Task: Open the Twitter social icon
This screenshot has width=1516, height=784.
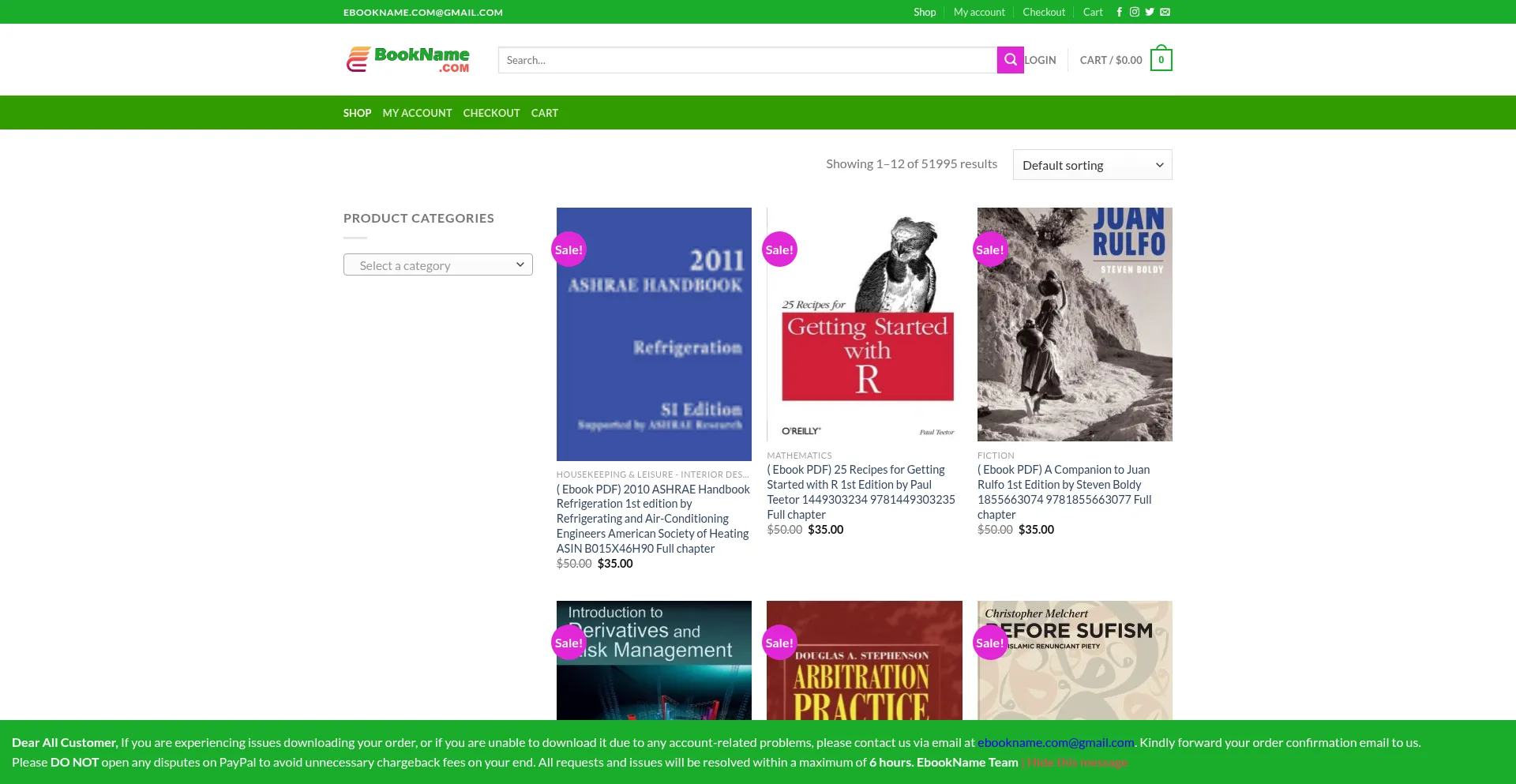Action: 1150,12
